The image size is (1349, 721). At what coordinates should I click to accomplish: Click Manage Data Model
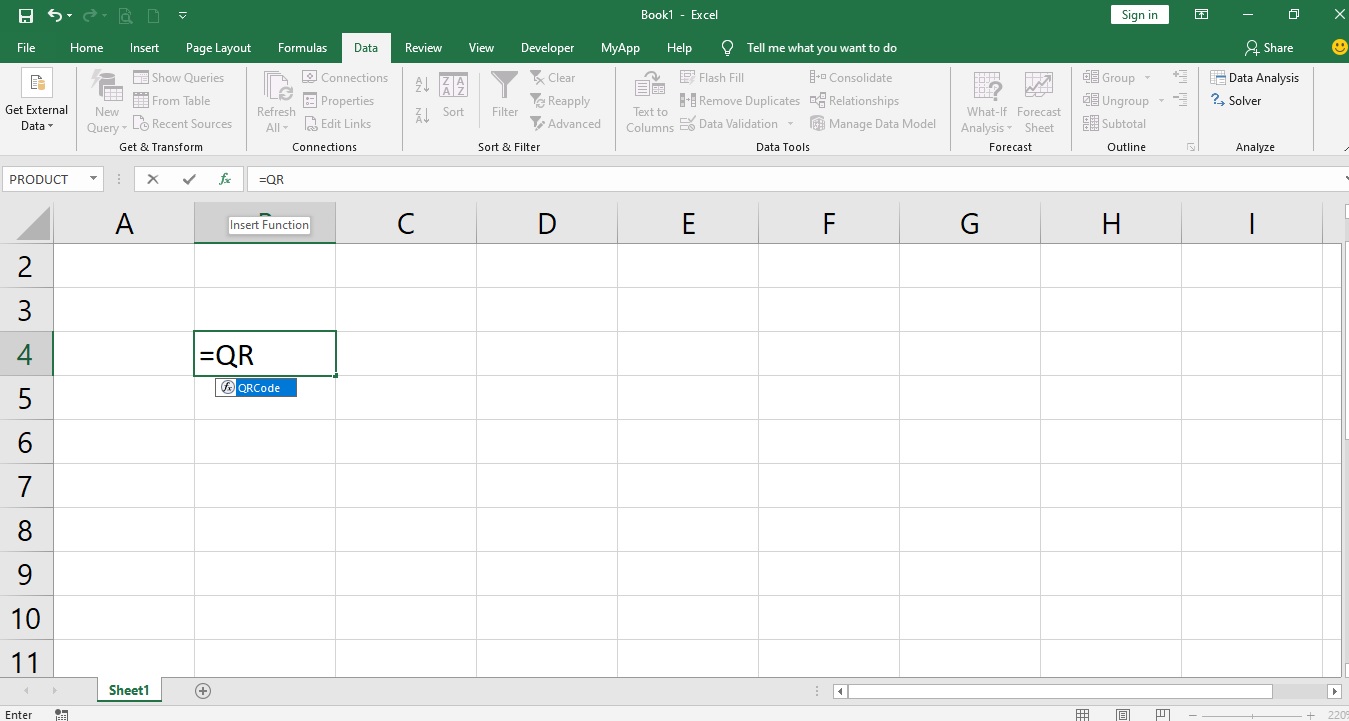(872, 123)
